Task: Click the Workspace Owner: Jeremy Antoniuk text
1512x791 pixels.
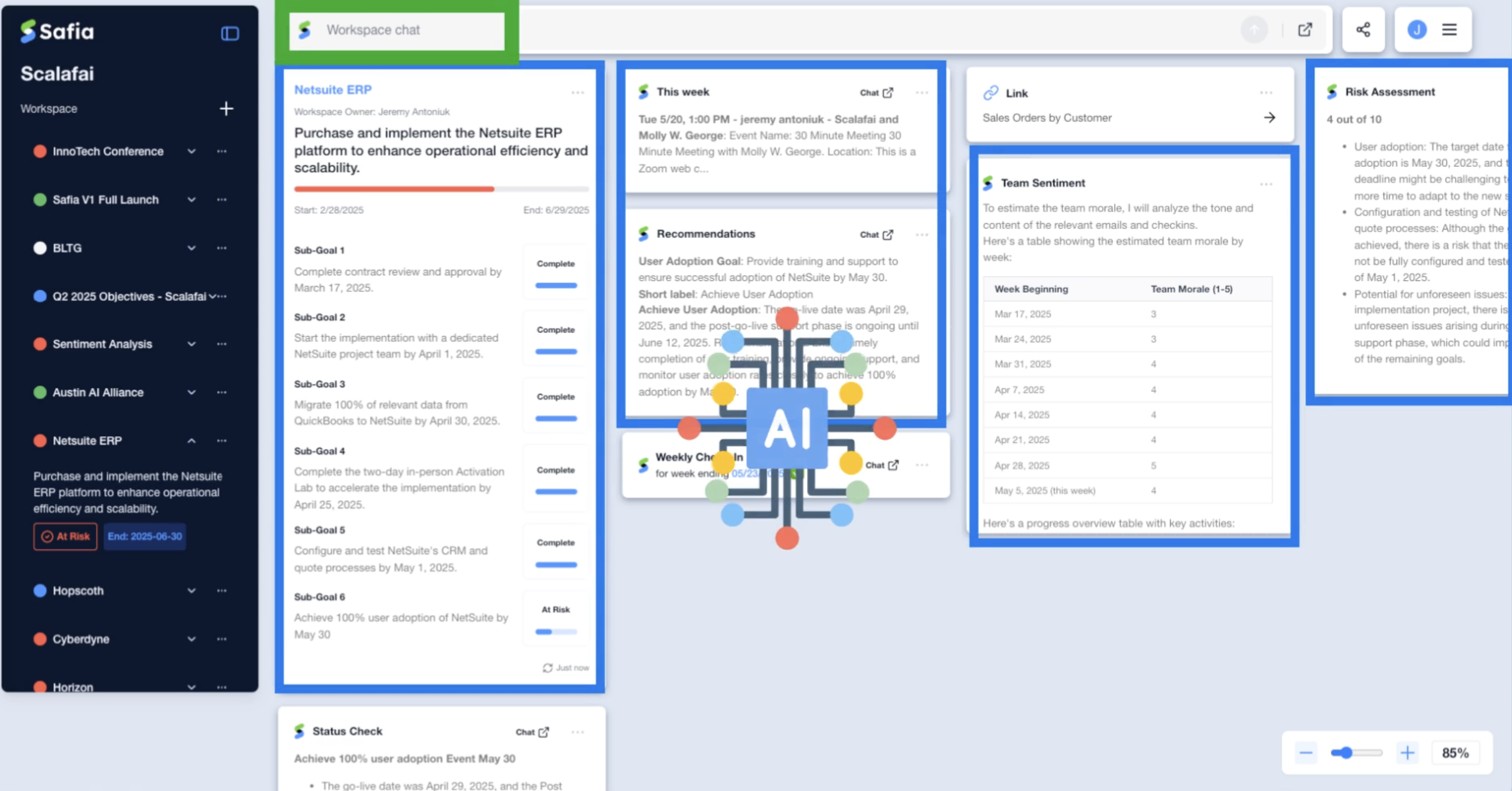Action: pos(372,111)
